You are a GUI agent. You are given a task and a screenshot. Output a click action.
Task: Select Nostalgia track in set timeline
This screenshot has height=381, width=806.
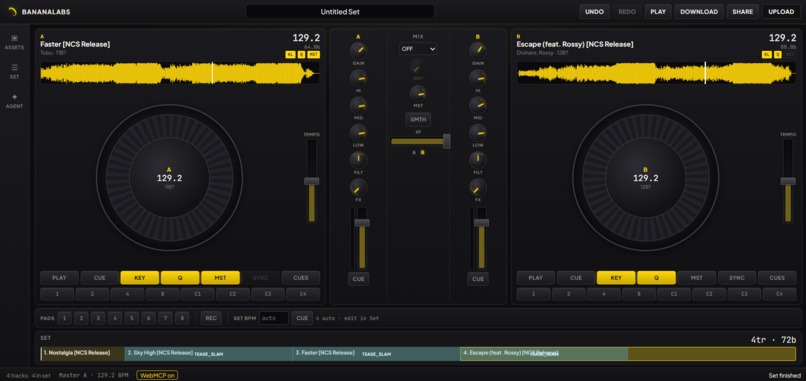click(x=83, y=354)
